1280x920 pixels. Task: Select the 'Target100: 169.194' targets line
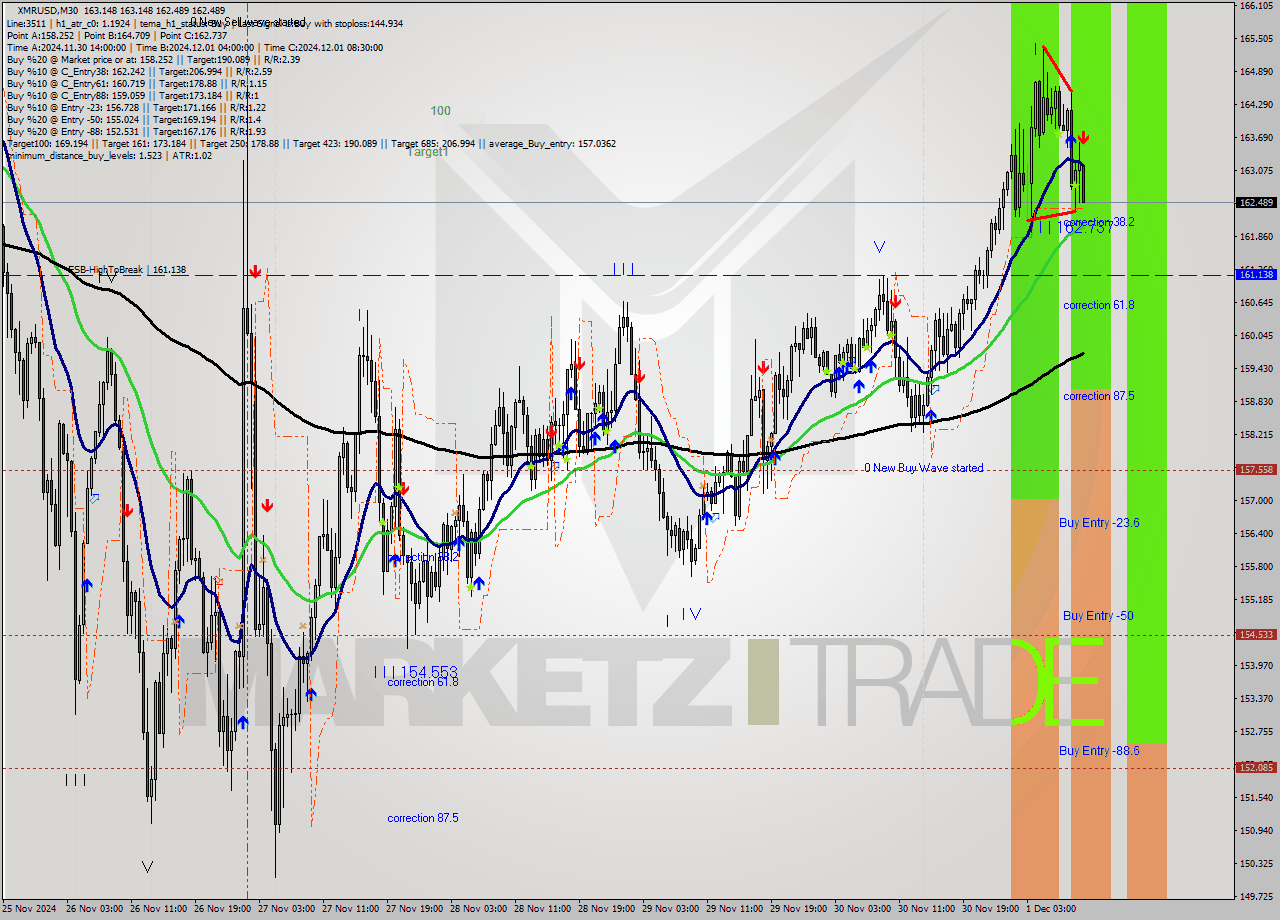point(310,143)
